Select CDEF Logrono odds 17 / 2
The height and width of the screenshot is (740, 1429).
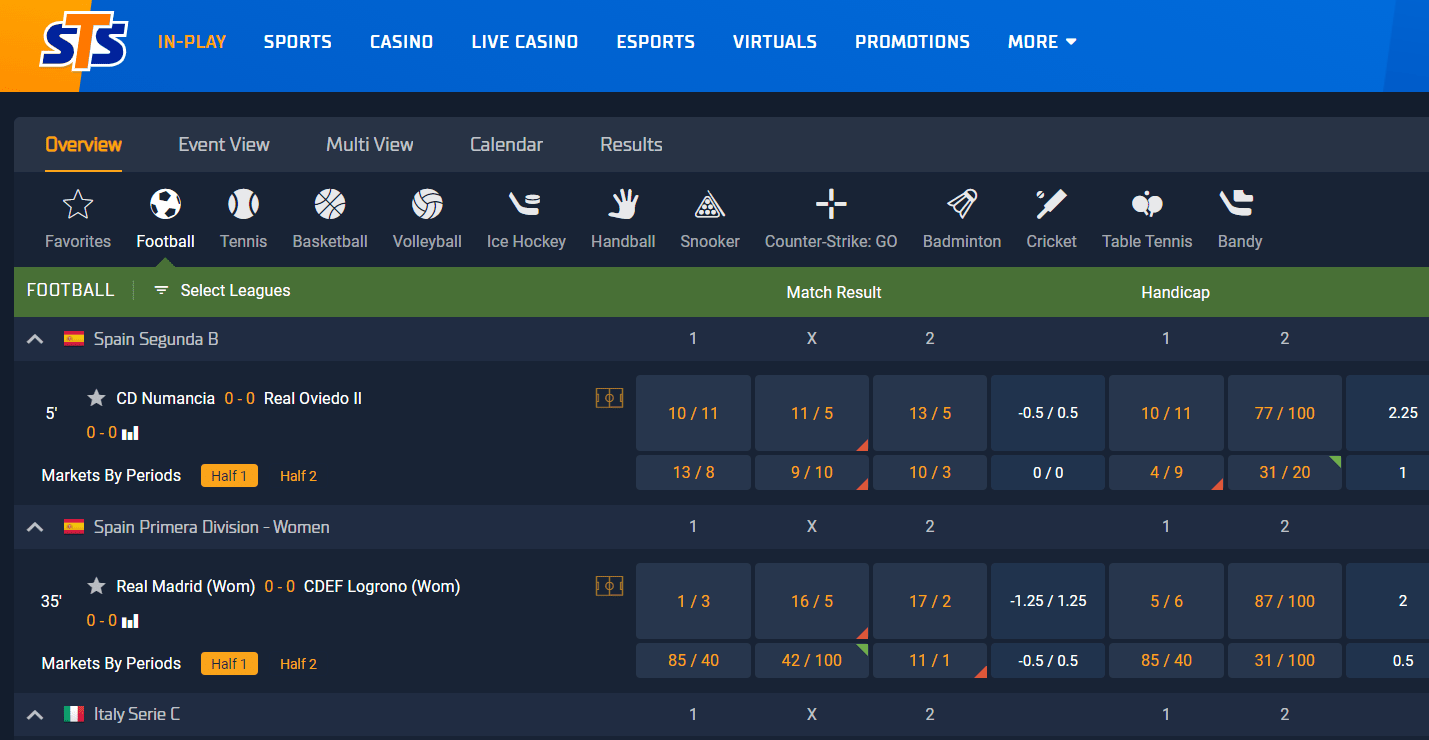pyautogui.click(x=930, y=601)
